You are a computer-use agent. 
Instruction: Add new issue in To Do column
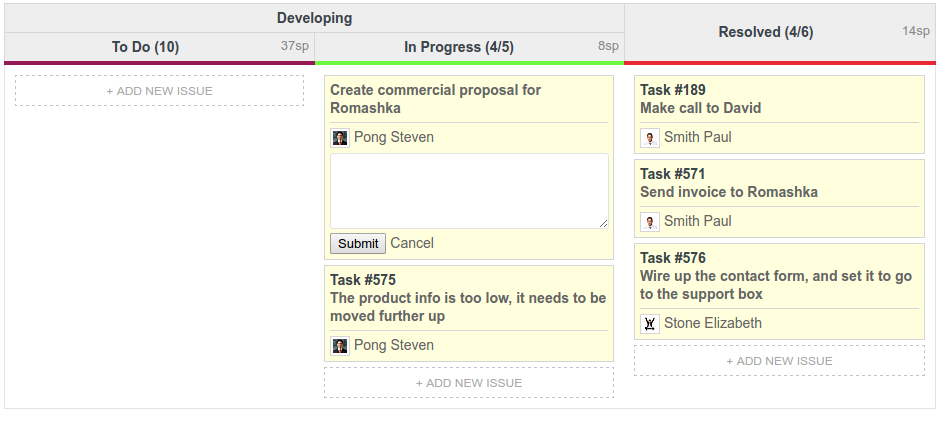coord(160,91)
